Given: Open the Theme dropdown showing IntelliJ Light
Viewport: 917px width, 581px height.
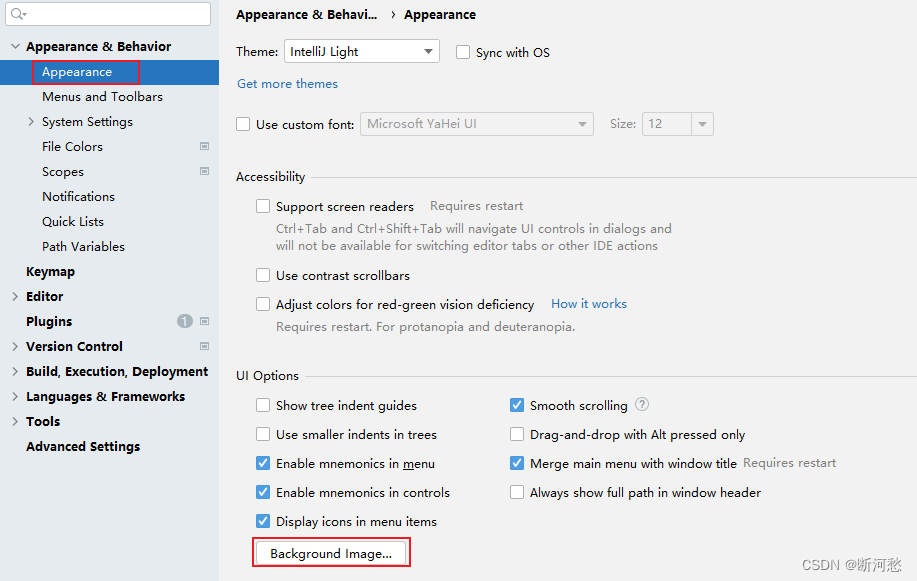Looking at the screenshot, I should (x=361, y=51).
